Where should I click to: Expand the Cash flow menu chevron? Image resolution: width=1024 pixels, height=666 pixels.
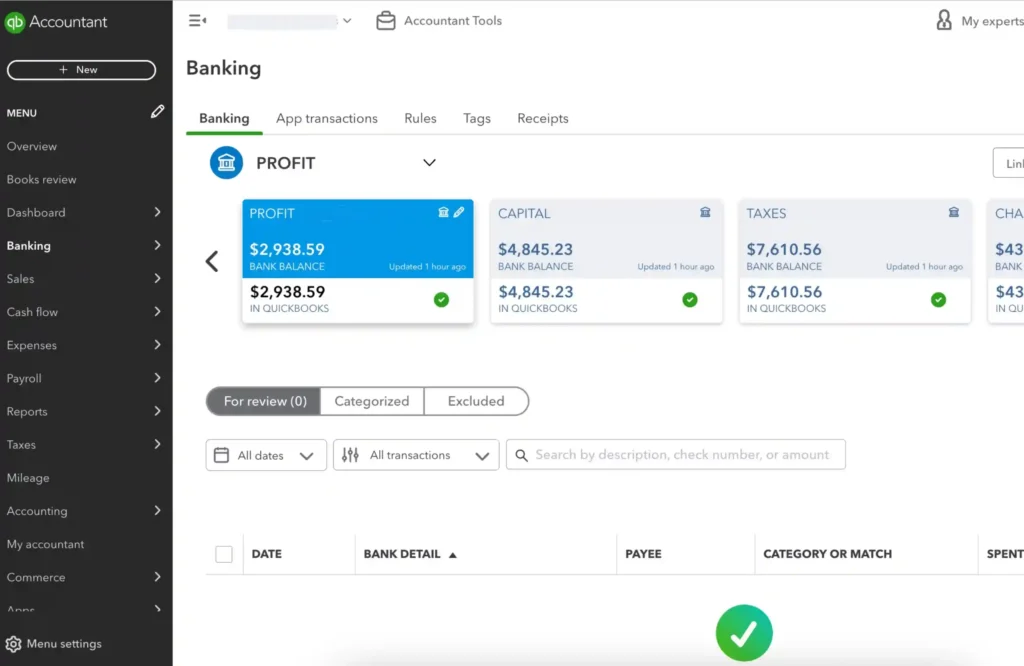[x=157, y=311]
